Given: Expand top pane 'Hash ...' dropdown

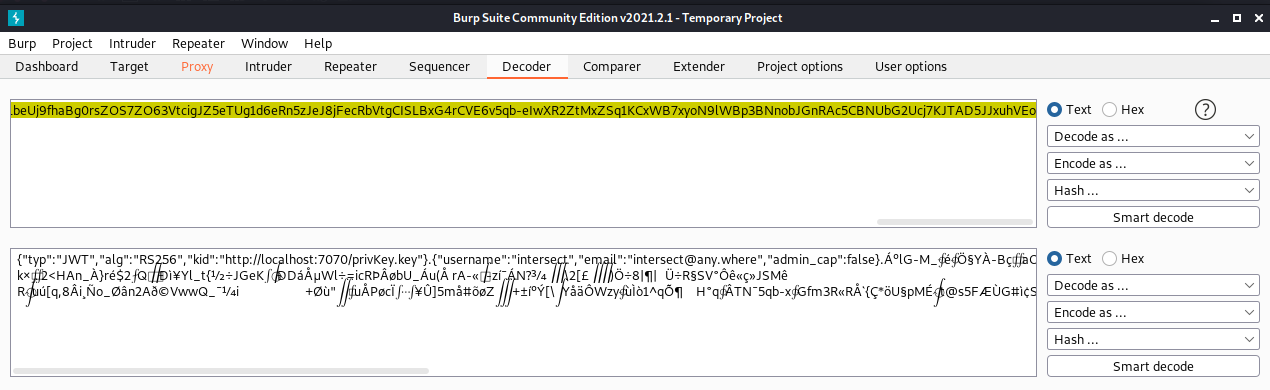Looking at the screenshot, I should (1153, 190).
